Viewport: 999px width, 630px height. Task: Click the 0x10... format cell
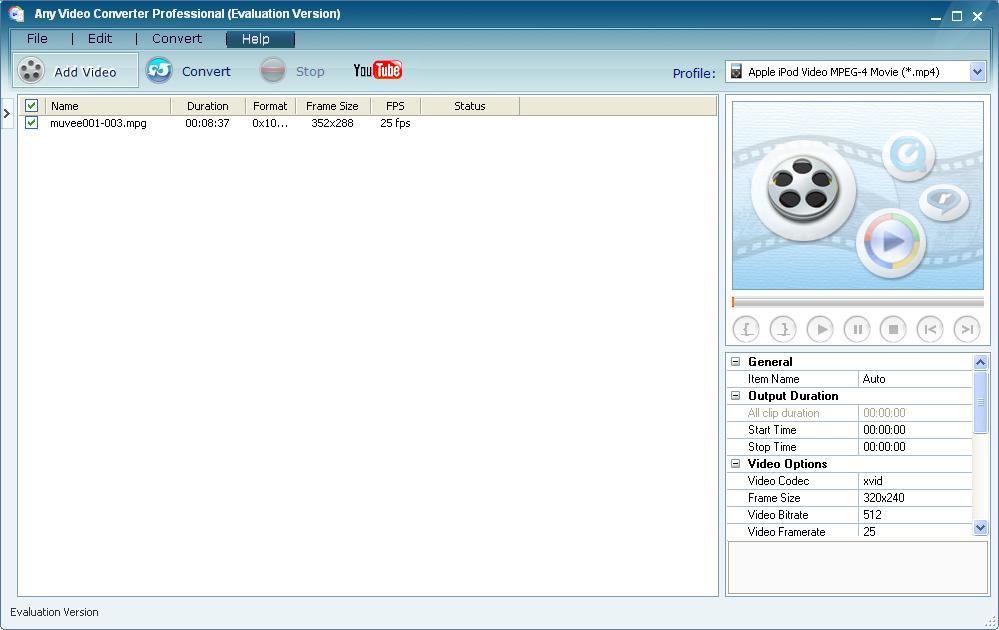point(270,123)
